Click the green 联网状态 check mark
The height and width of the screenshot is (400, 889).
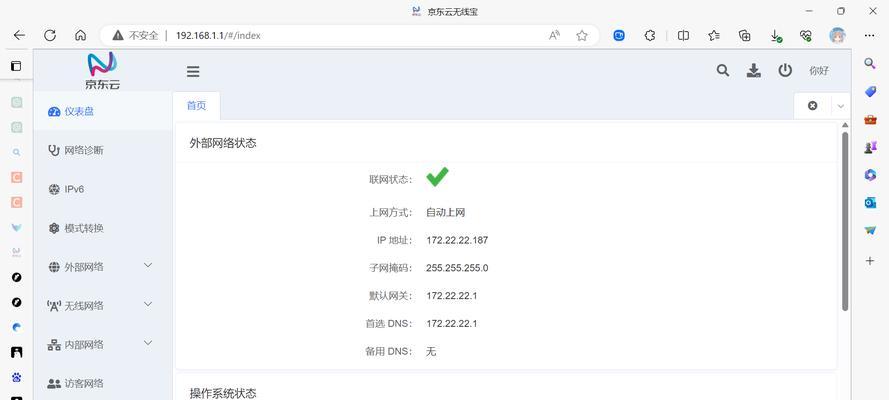(437, 177)
